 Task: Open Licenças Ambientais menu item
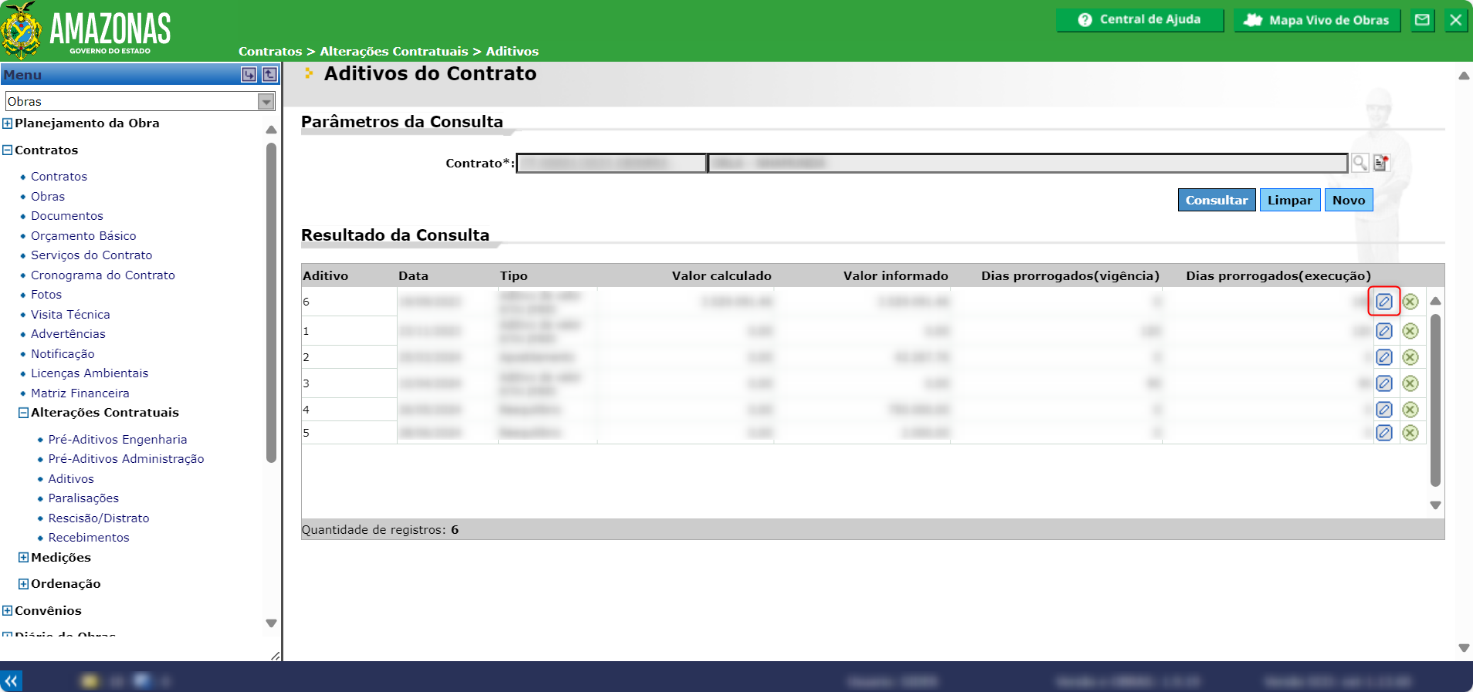(x=90, y=373)
